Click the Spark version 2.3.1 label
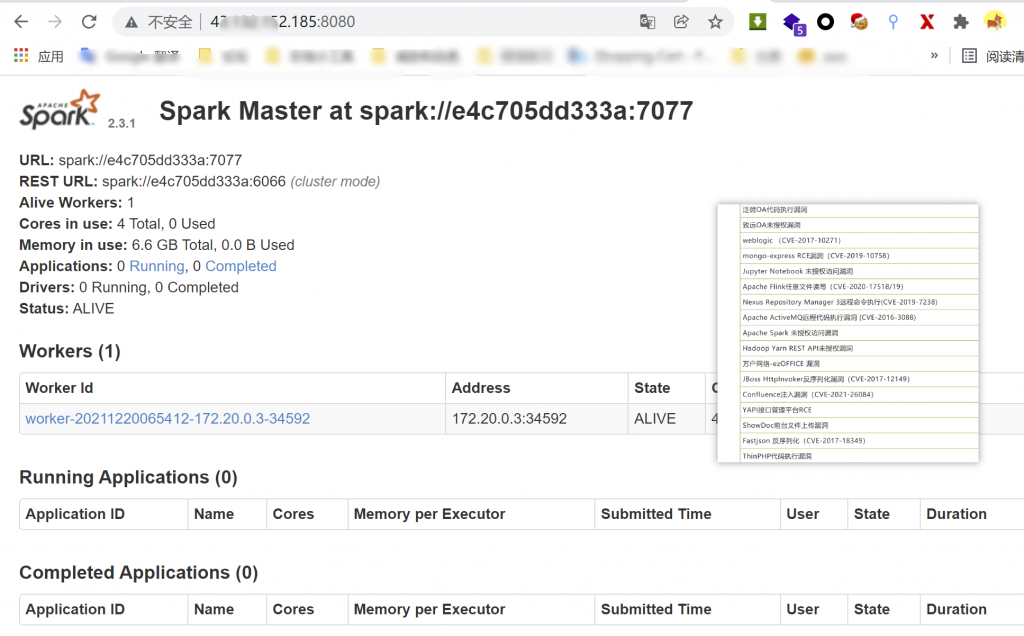This screenshot has height=636, width=1024. [121, 123]
